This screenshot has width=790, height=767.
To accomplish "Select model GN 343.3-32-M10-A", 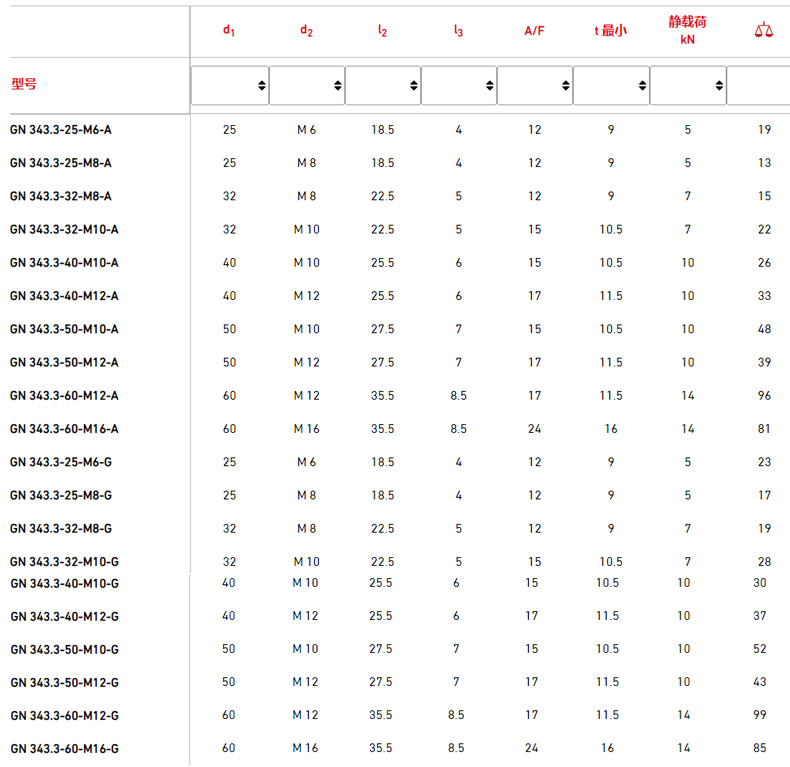I will point(64,229).
